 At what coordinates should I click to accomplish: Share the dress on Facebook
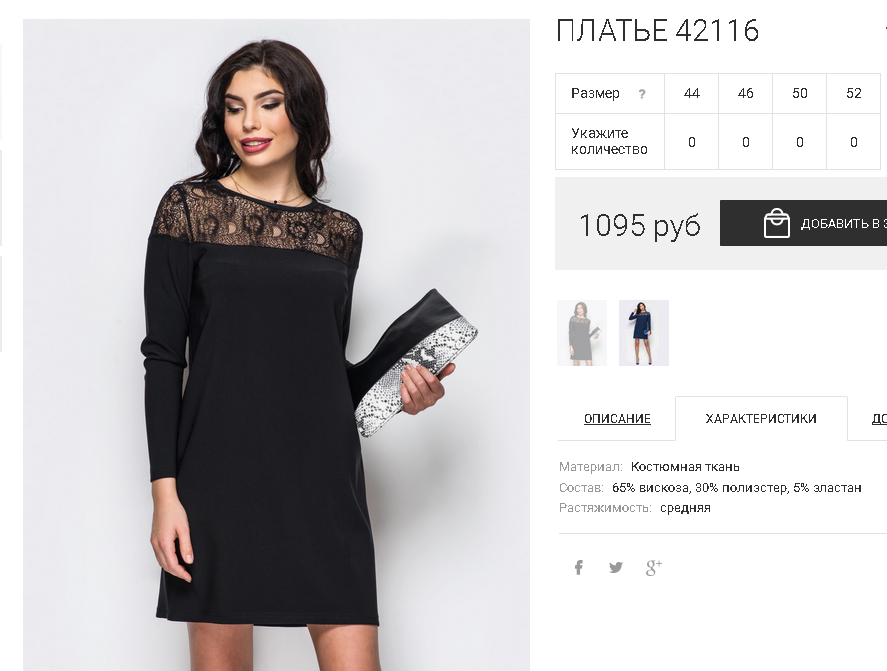pos(578,567)
